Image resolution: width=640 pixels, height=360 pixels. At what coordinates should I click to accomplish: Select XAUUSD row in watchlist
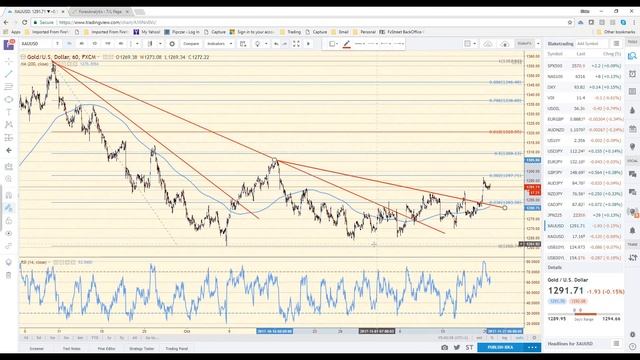point(584,226)
